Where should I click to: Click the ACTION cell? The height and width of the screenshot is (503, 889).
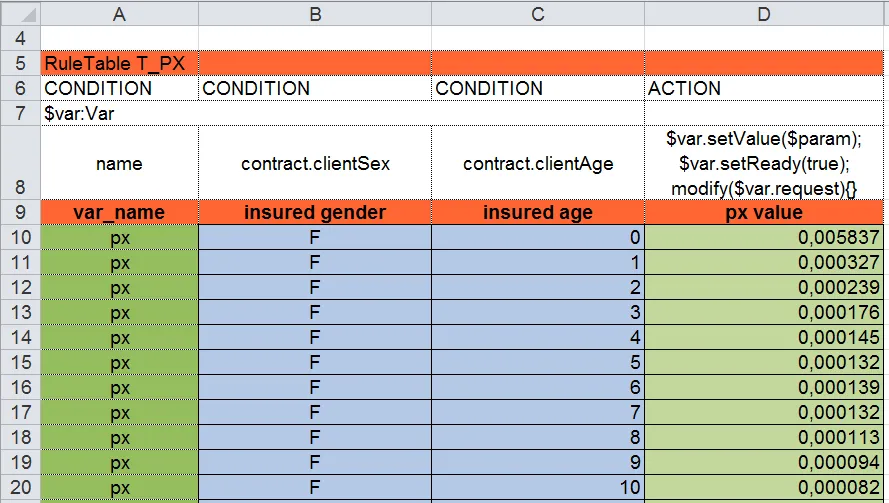[765, 88]
